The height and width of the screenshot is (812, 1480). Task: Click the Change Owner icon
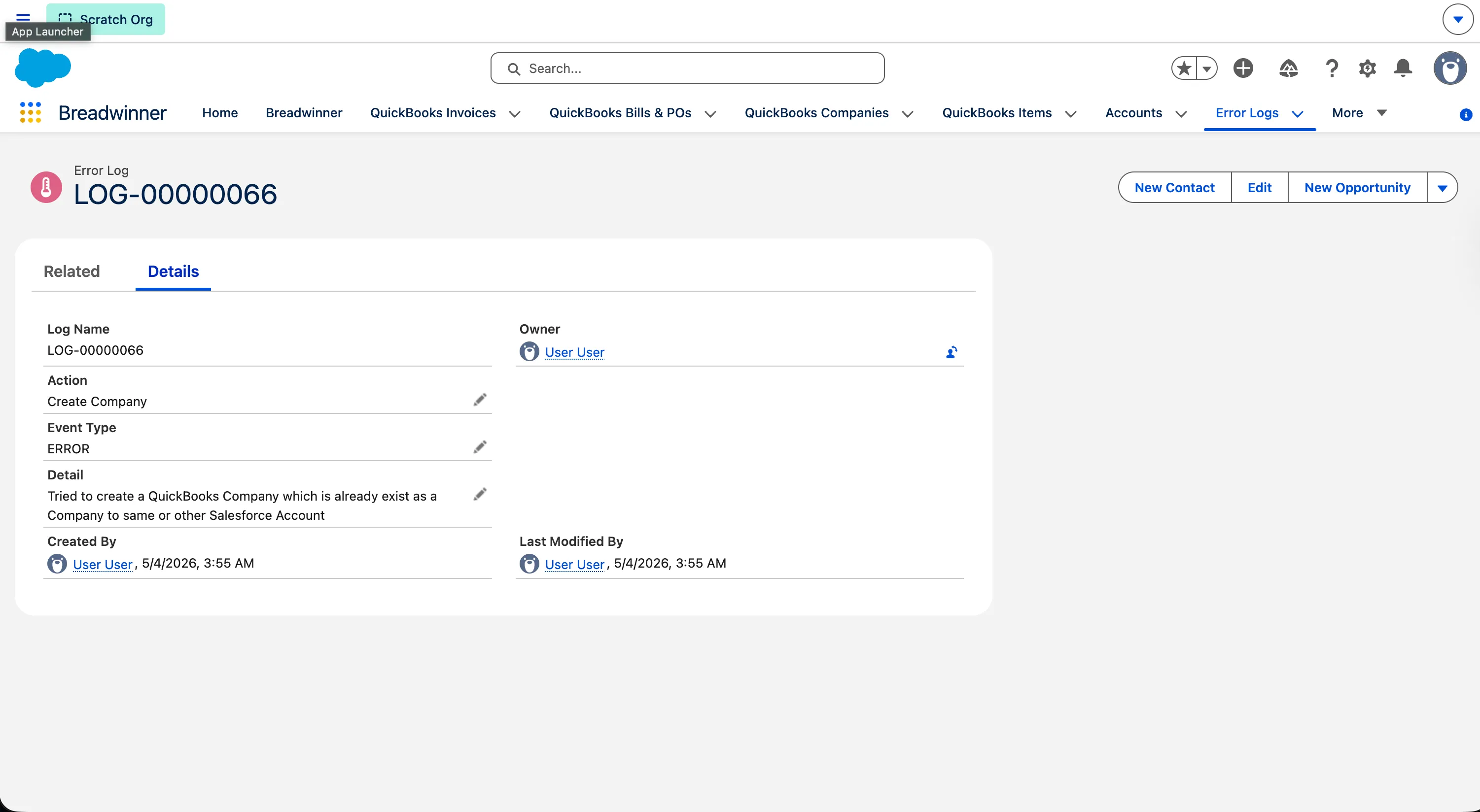point(951,352)
